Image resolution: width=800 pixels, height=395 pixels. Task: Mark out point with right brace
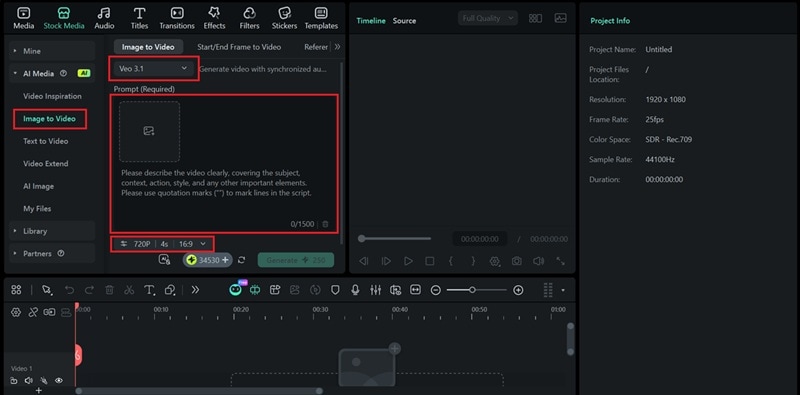(473, 261)
